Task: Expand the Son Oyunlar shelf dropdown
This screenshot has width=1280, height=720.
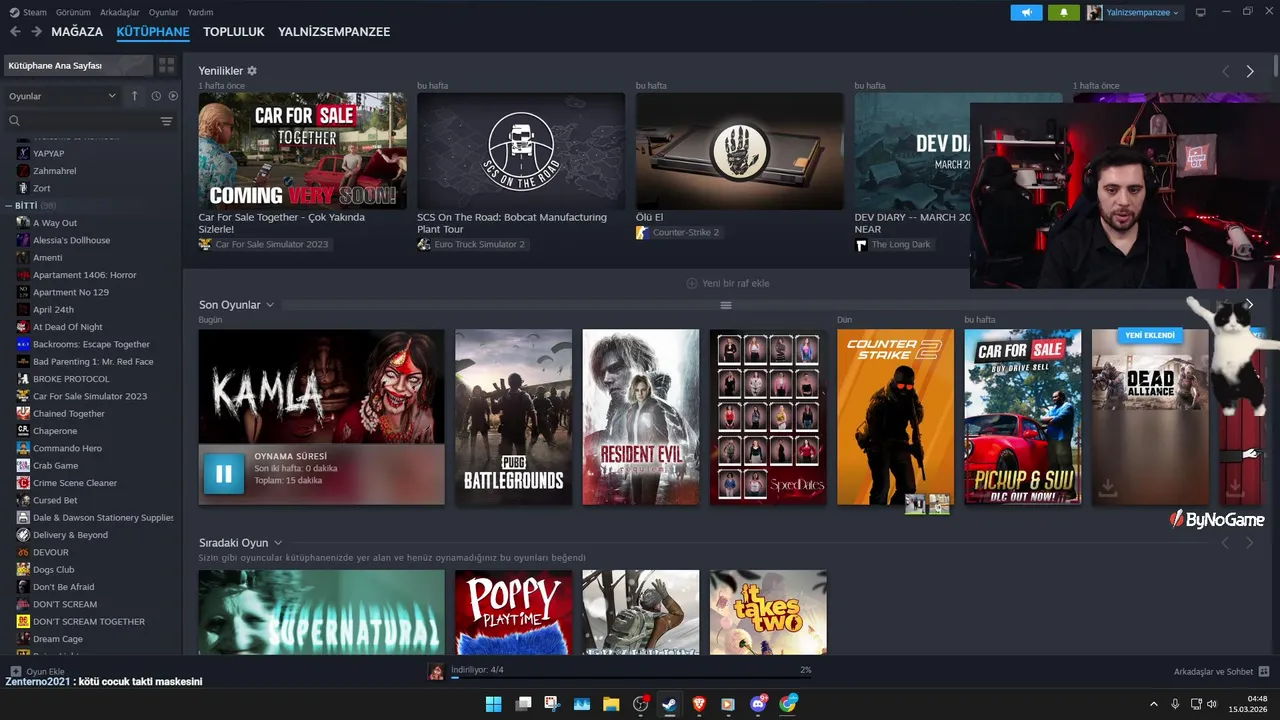Action: (x=270, y=305)
